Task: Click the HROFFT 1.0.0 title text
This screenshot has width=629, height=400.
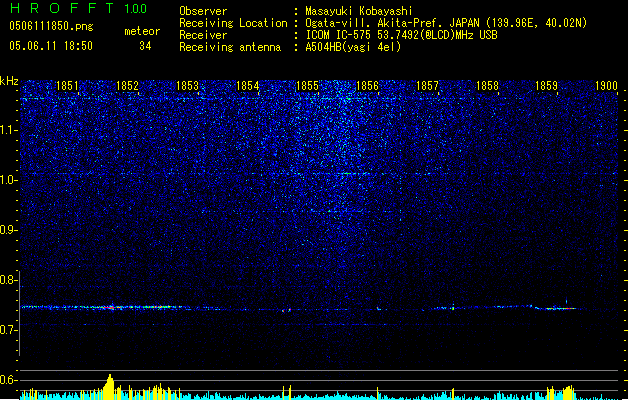Action: (x=79, y=8)
